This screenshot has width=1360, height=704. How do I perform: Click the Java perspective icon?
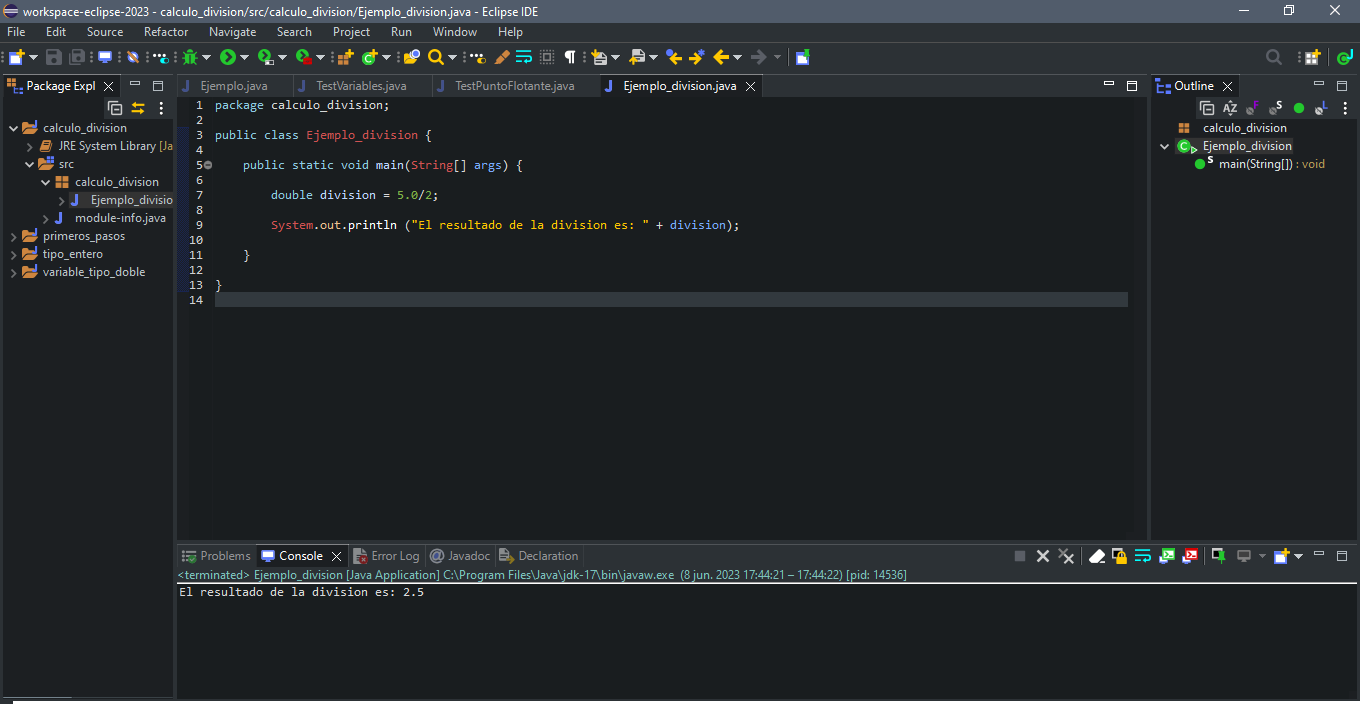[1345, 57]
